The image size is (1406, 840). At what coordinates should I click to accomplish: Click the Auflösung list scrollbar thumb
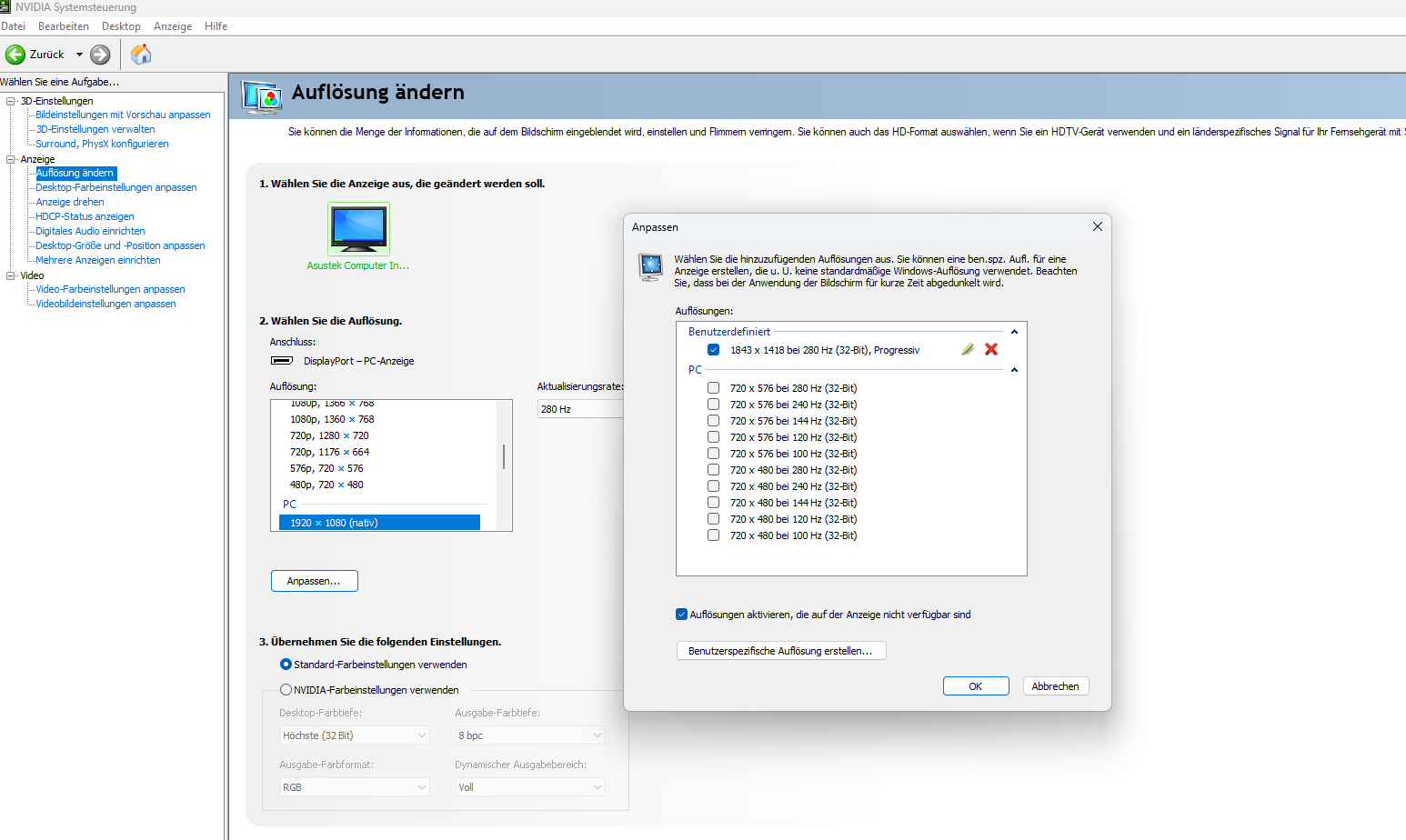pos(504,456)
